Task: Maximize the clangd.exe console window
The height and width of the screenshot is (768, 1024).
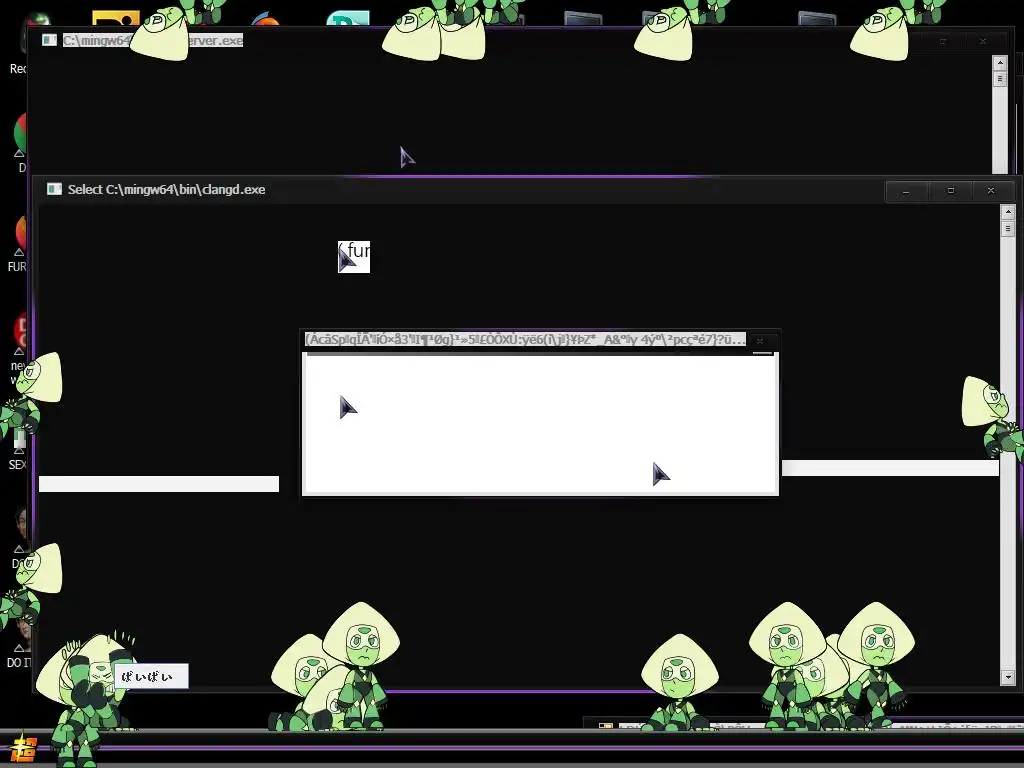Action: (x=950, y=191)
